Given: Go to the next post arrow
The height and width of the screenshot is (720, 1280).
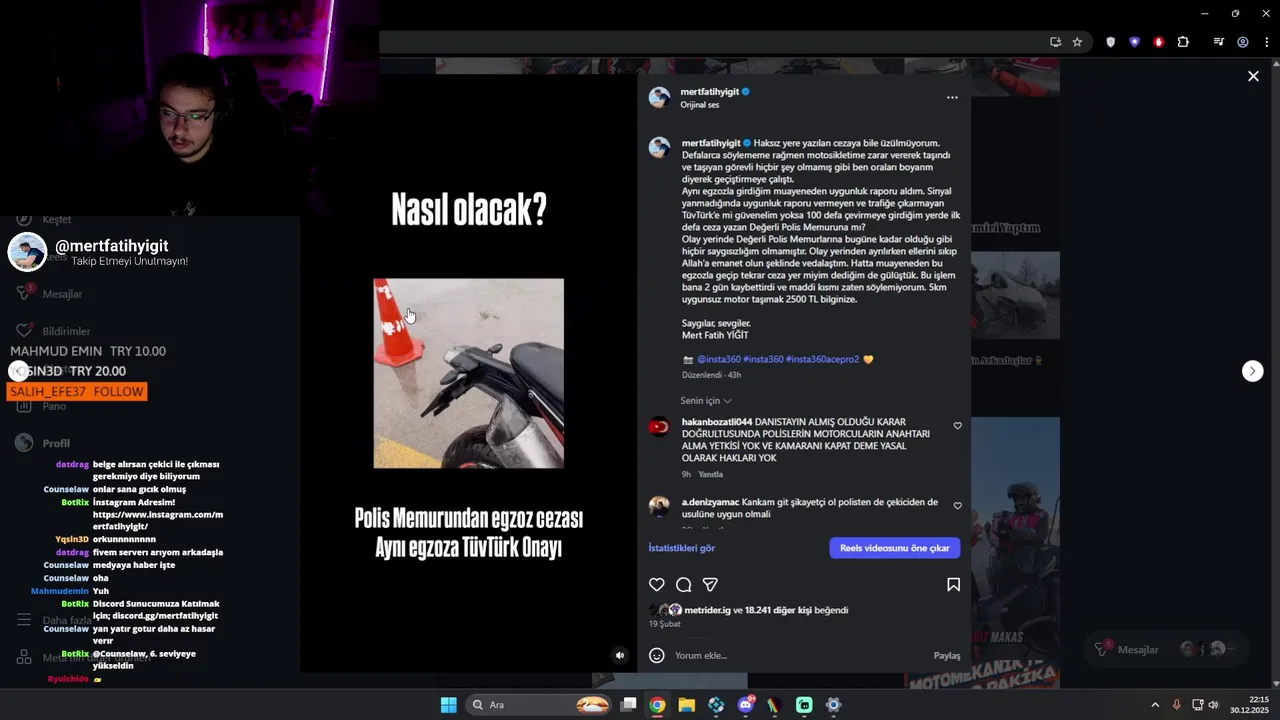Looking at the screenshot, I should [x=1253, y=371].
